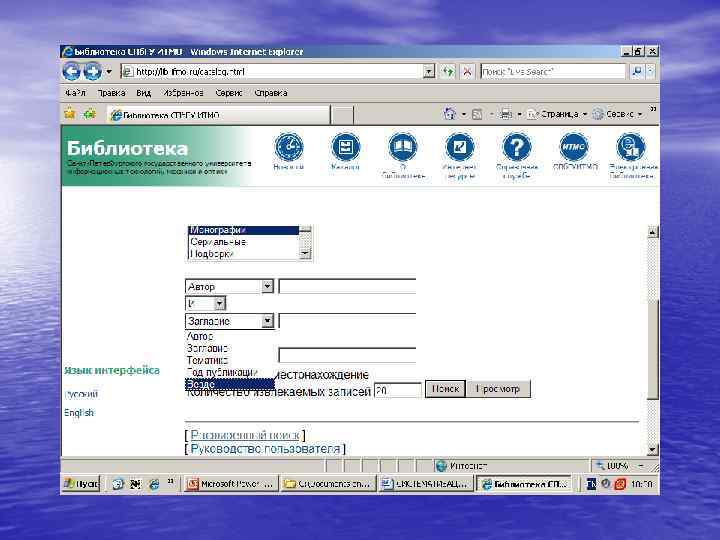720x540 pixels.
Task: Switch interface language to Русский
Action: tap(81, 394)
